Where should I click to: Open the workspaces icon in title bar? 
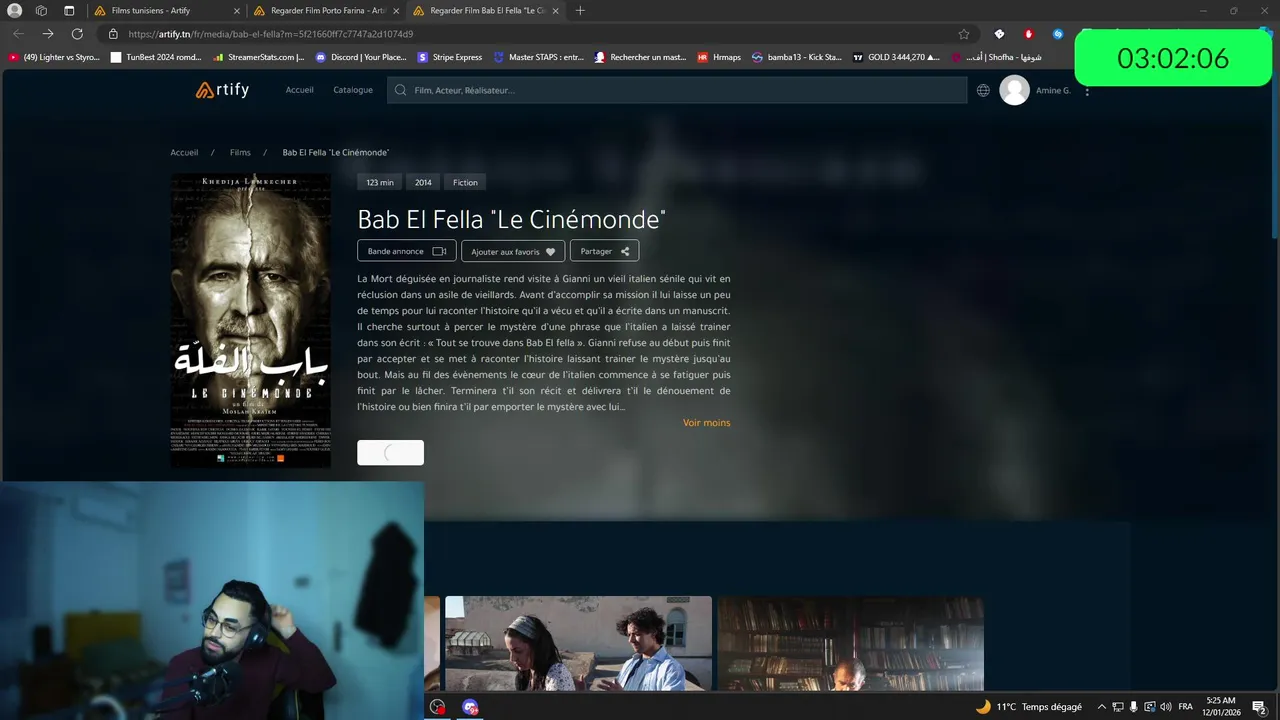tap(41, 11)
